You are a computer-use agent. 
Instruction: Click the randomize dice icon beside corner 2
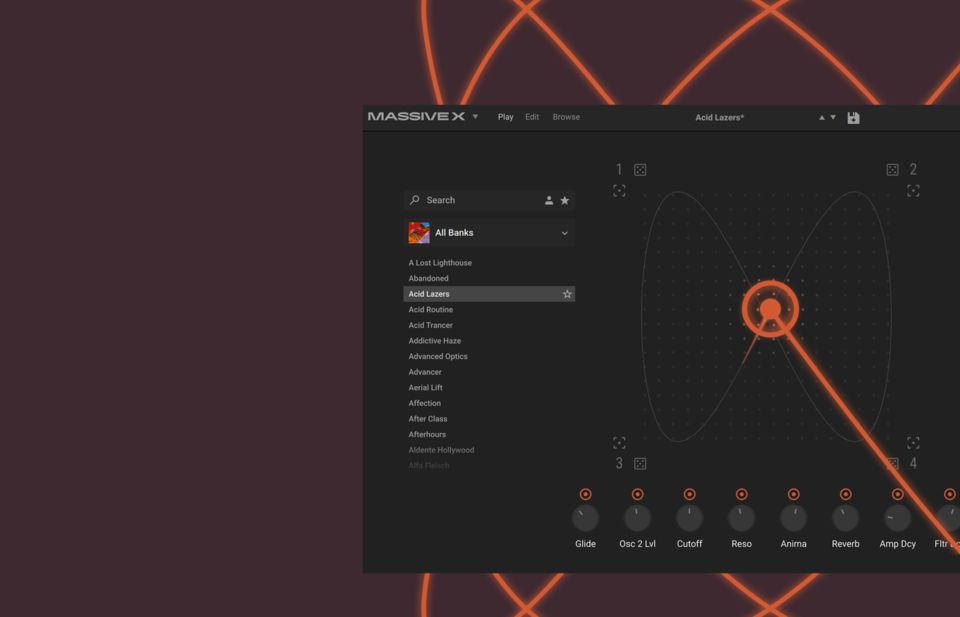[892, 170]
